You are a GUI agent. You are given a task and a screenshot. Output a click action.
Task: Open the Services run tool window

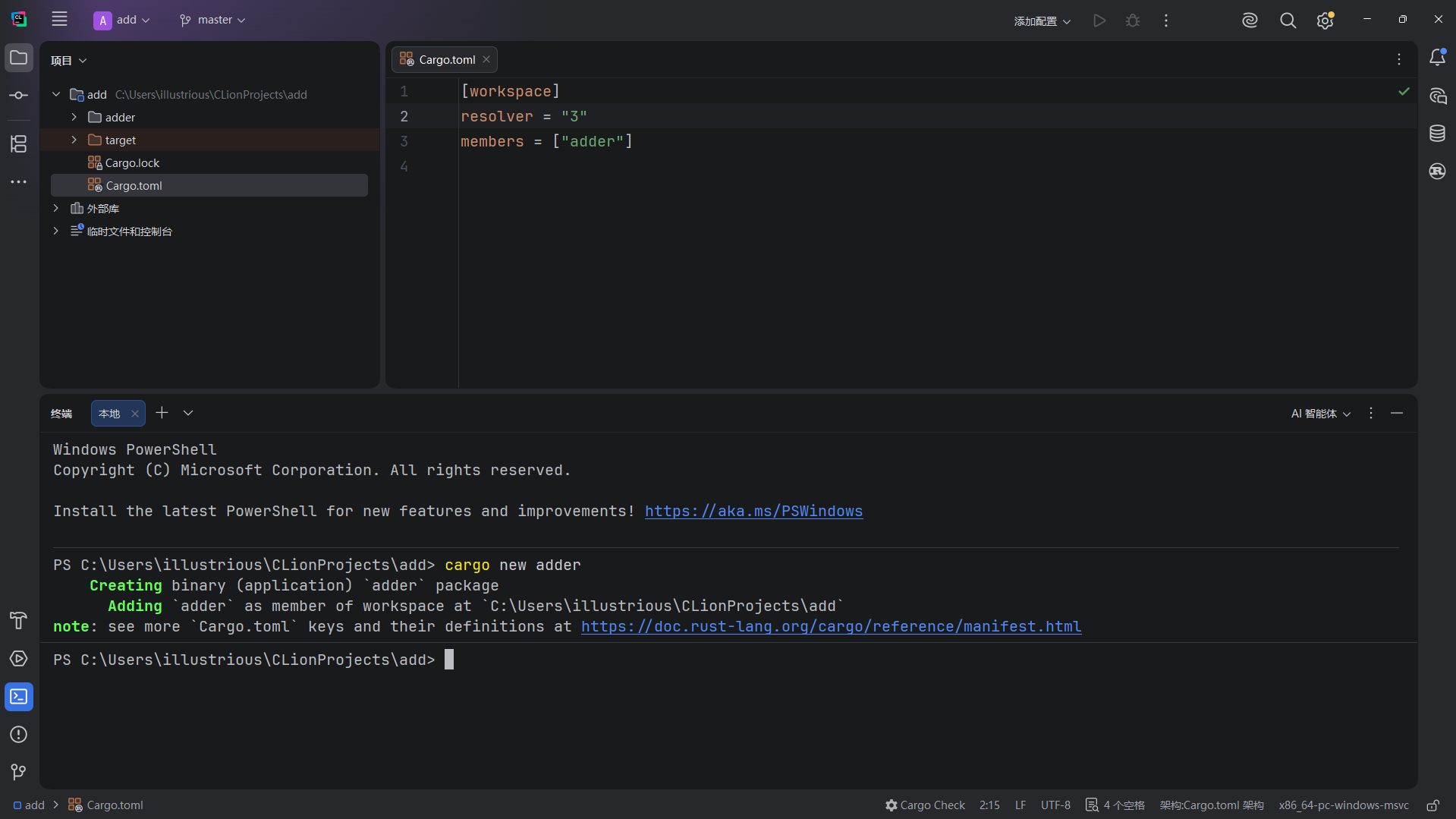click(19, 659)
